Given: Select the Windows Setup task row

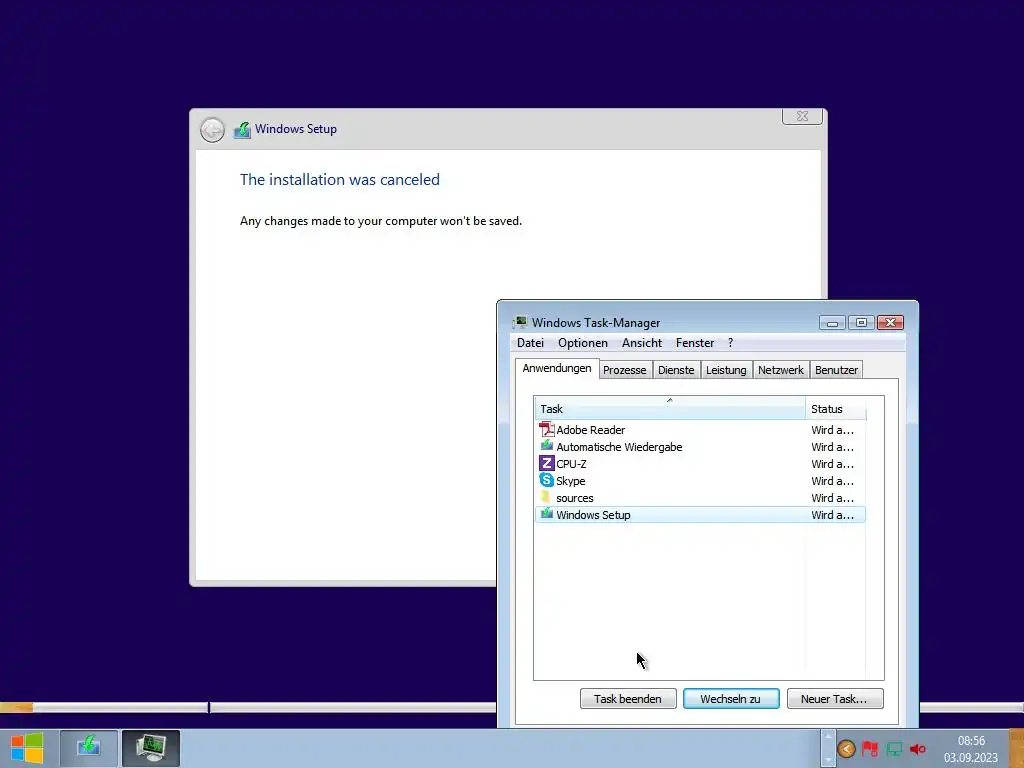Looking at the screenshot, I should 700,515.
